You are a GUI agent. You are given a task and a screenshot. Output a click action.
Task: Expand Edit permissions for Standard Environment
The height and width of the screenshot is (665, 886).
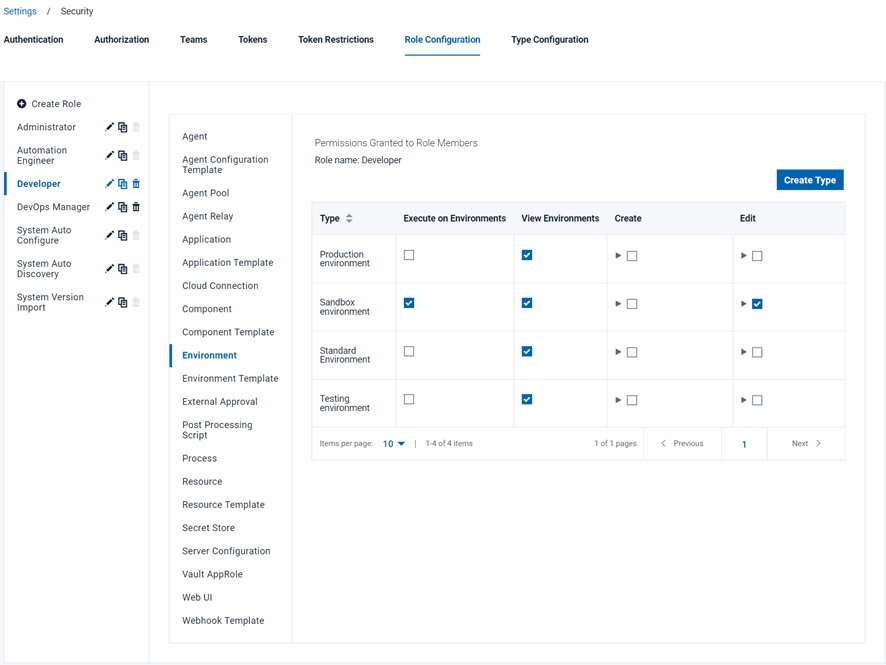[x=744, y=352]
